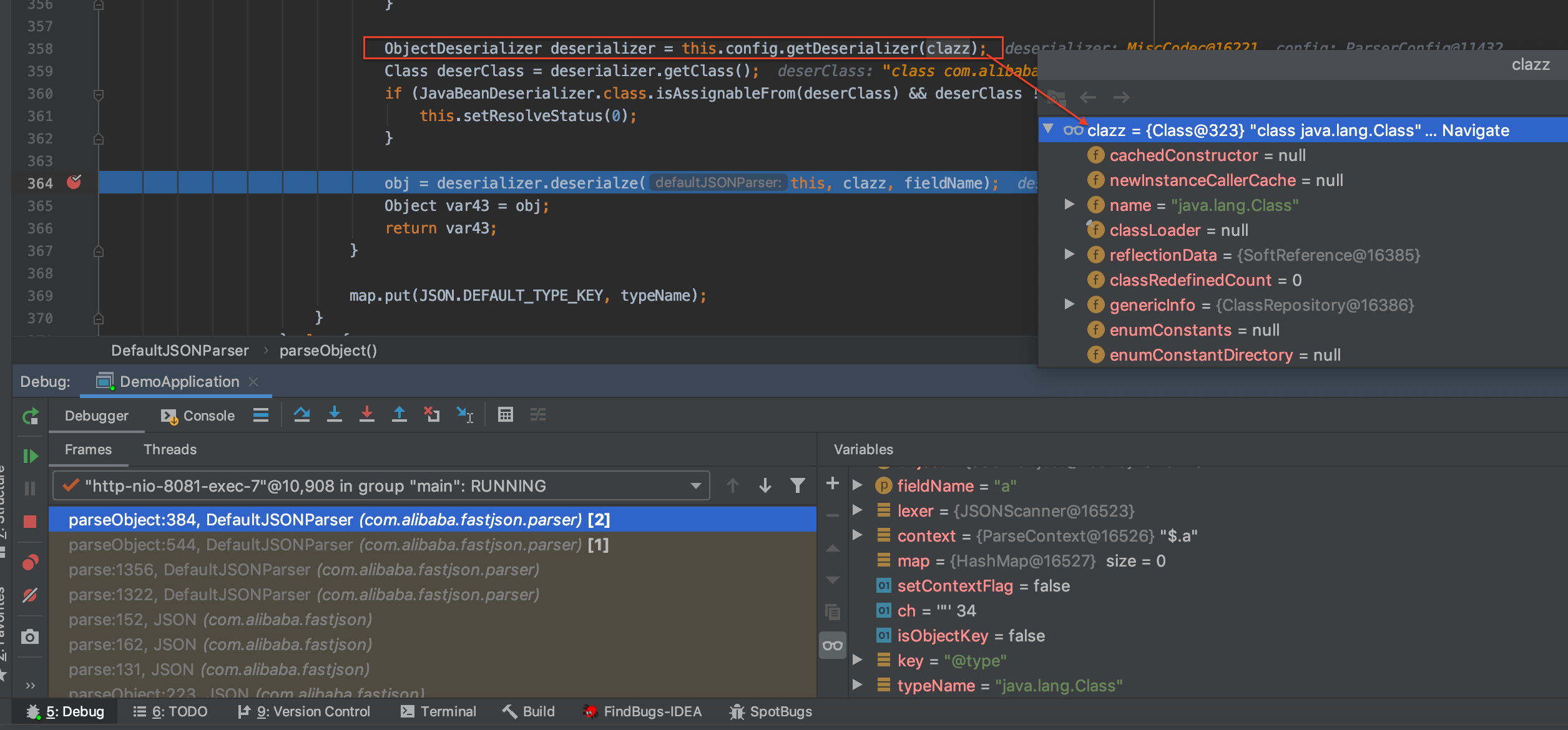This screenshot has width=1568, height=730.
Task: Click the Rerun DemoApplication icon
Action: click(x=30, y=416)
